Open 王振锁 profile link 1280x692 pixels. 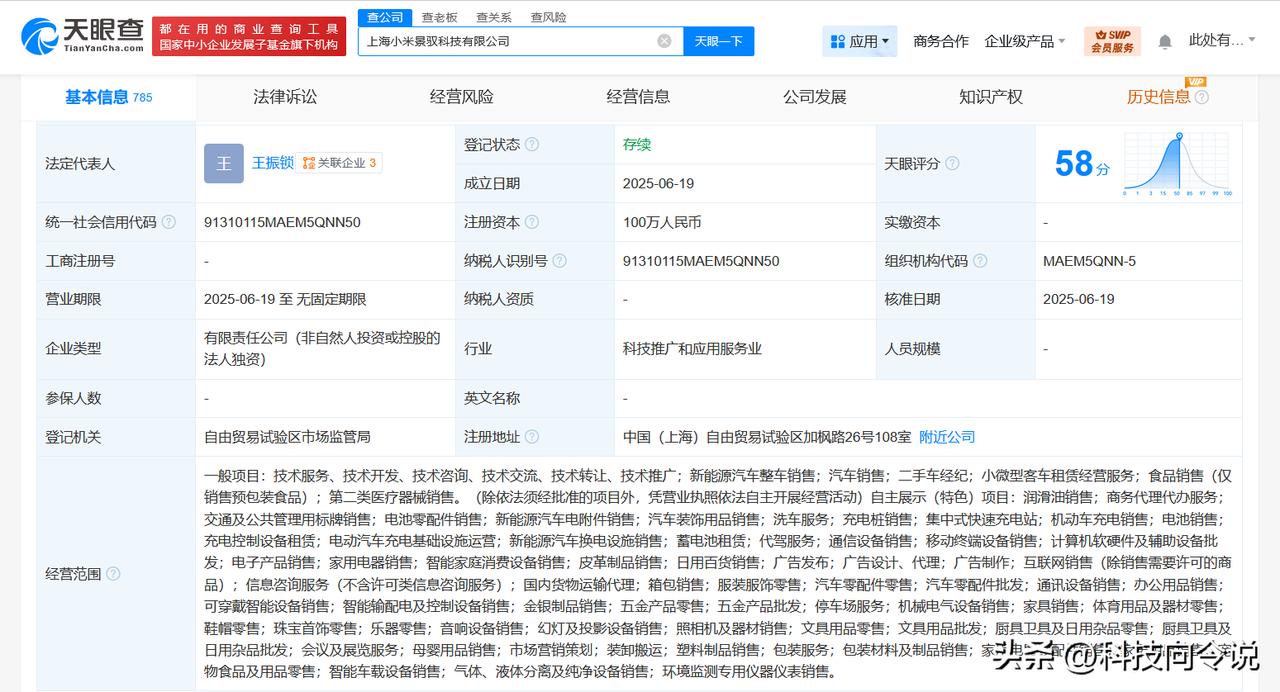tap(272, 163)
